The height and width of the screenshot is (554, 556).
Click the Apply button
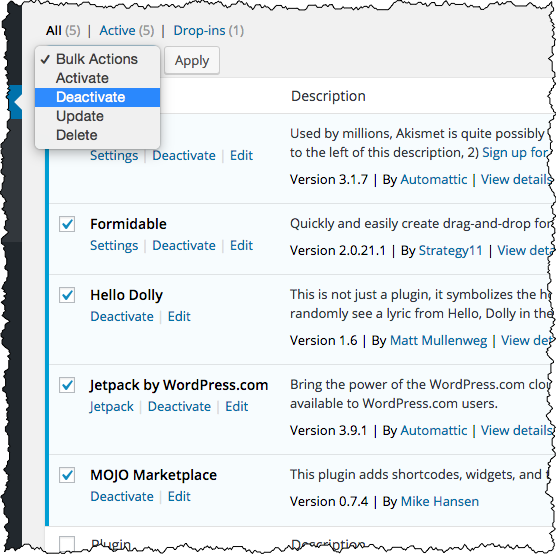(x=192, y=61)
